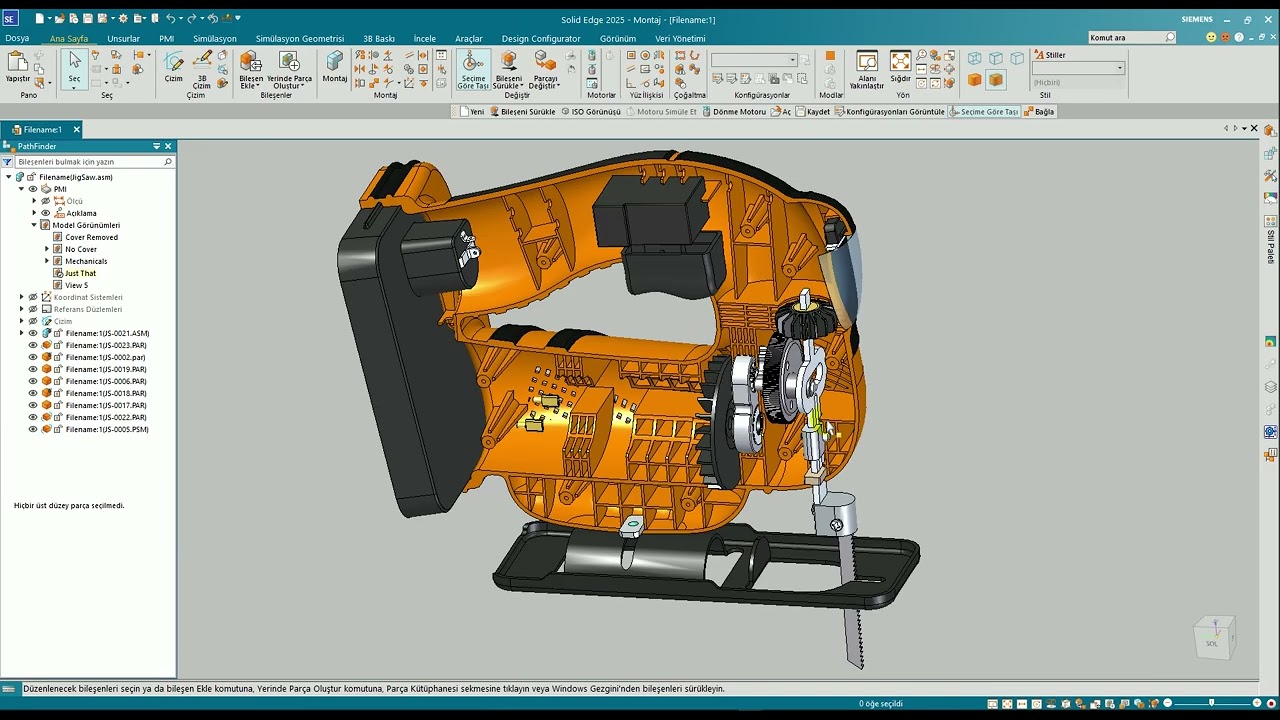
Task: Click the Dönme Motoru button
Action: pyautogui.click(x=734, y=112)
